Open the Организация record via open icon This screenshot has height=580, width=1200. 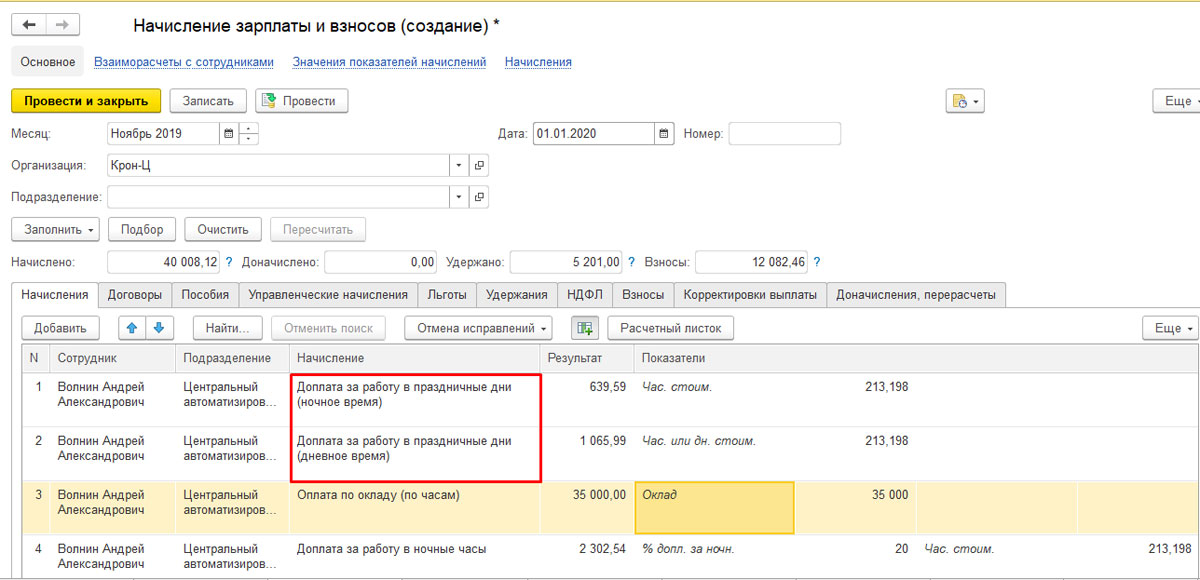[x=479, y=165]
